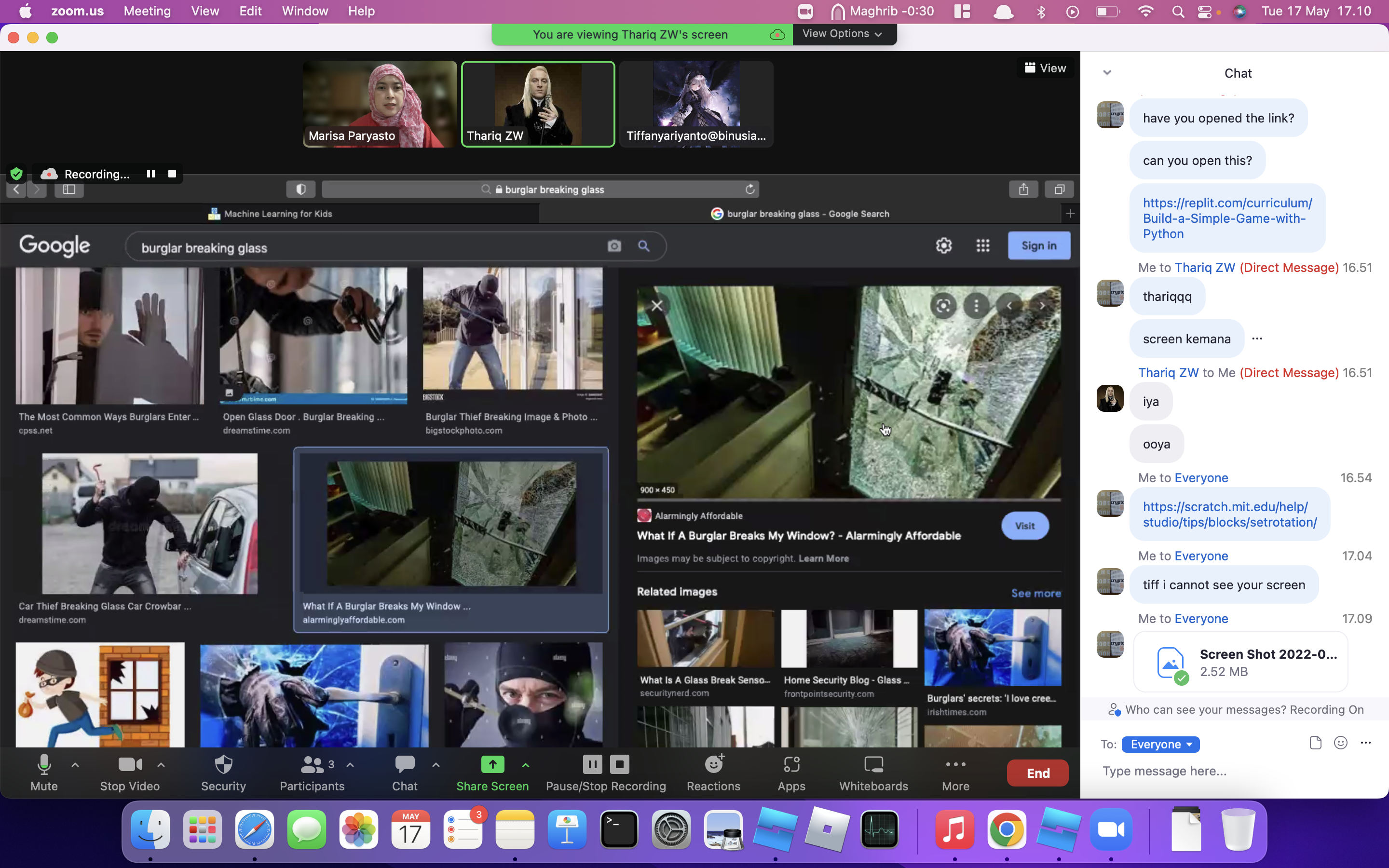Open the replit.com curriculum link in chat
The height and width of the screenshot is (868, 1389).
pyautogui.click(x=1227, y=218)
